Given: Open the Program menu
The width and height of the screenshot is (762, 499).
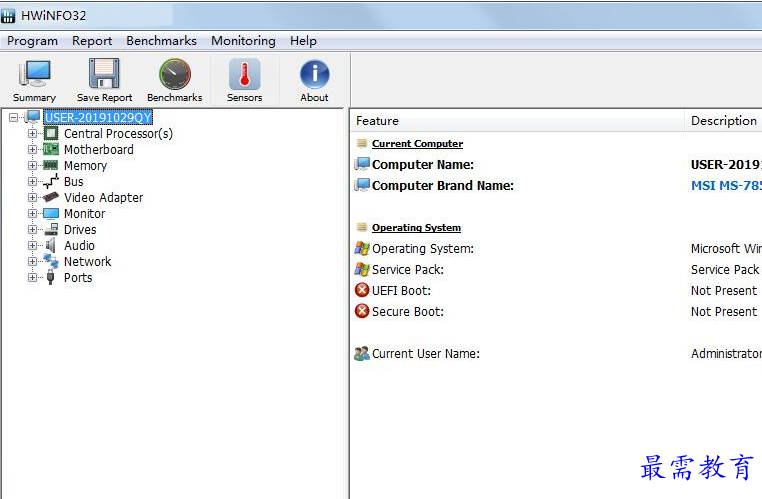Looking at the screenshot, I should (x=33, y=41).
